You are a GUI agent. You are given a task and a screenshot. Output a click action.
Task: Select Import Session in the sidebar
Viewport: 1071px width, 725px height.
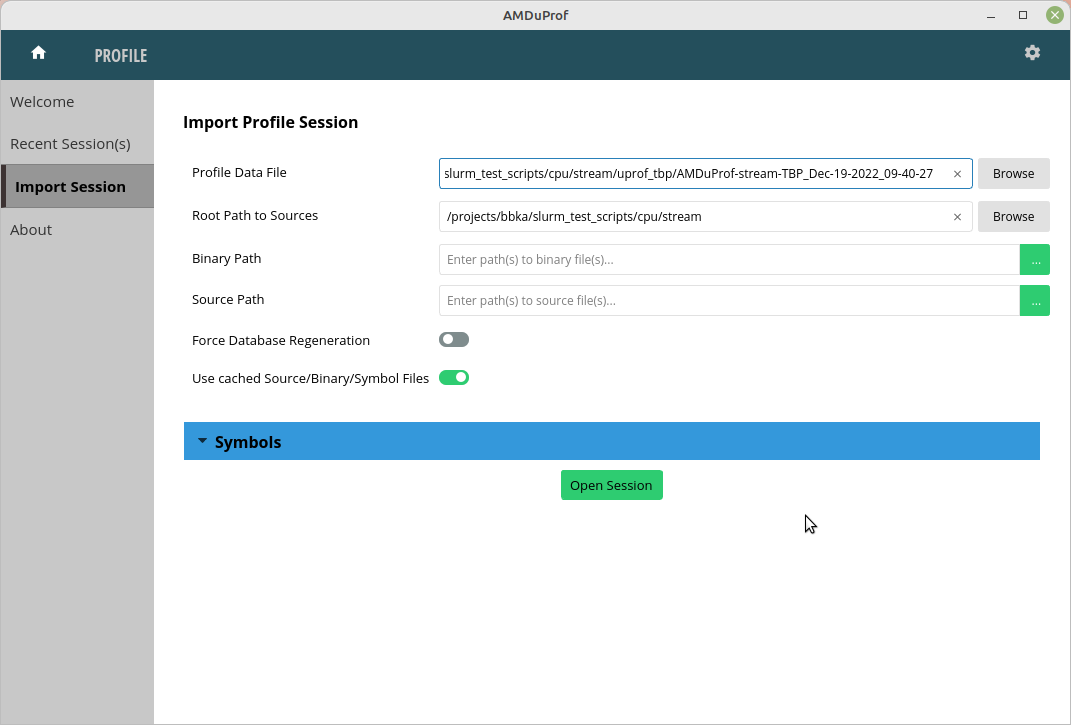click(x=71, y=186)
